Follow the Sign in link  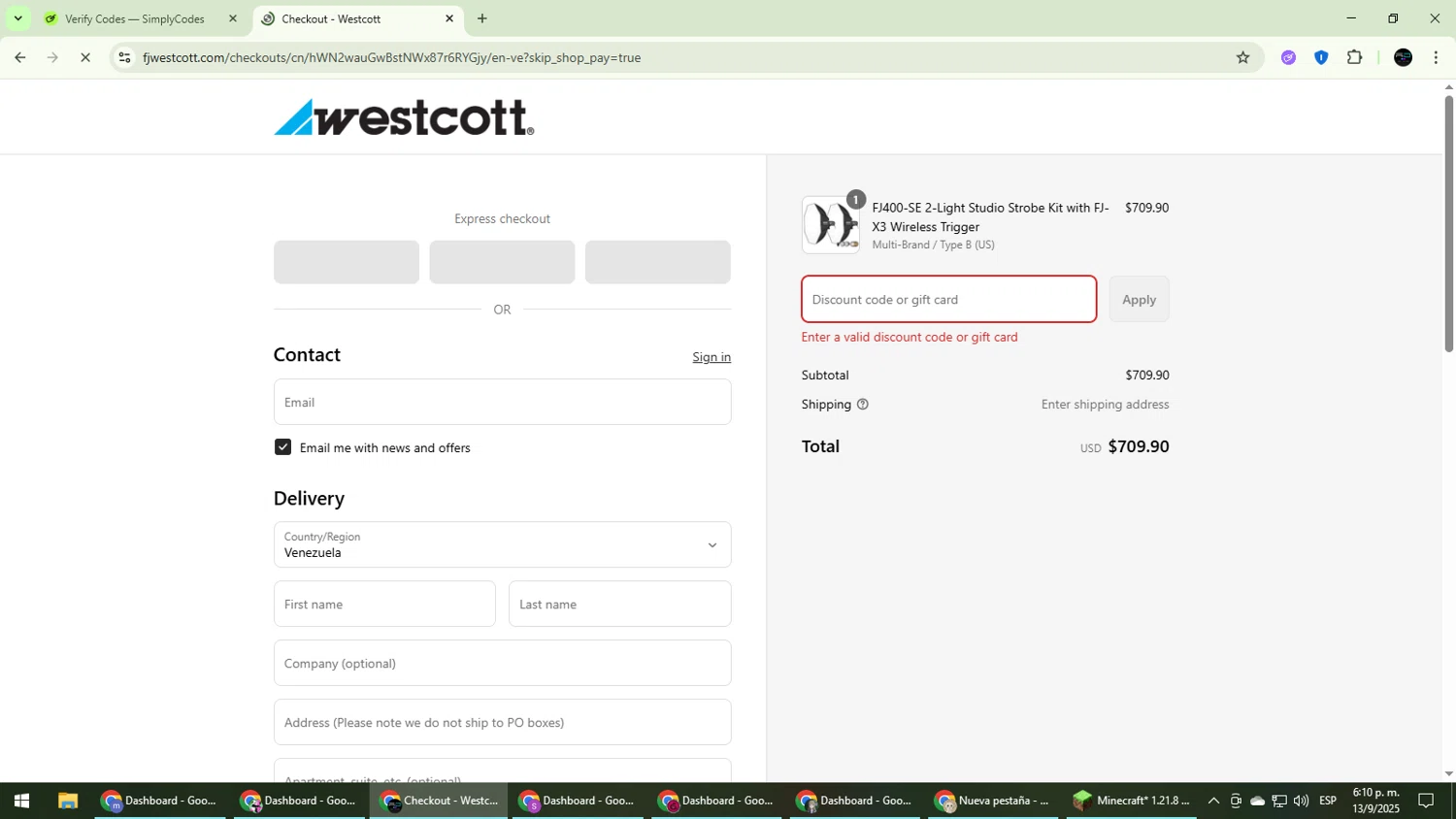(x=711, y=357)
